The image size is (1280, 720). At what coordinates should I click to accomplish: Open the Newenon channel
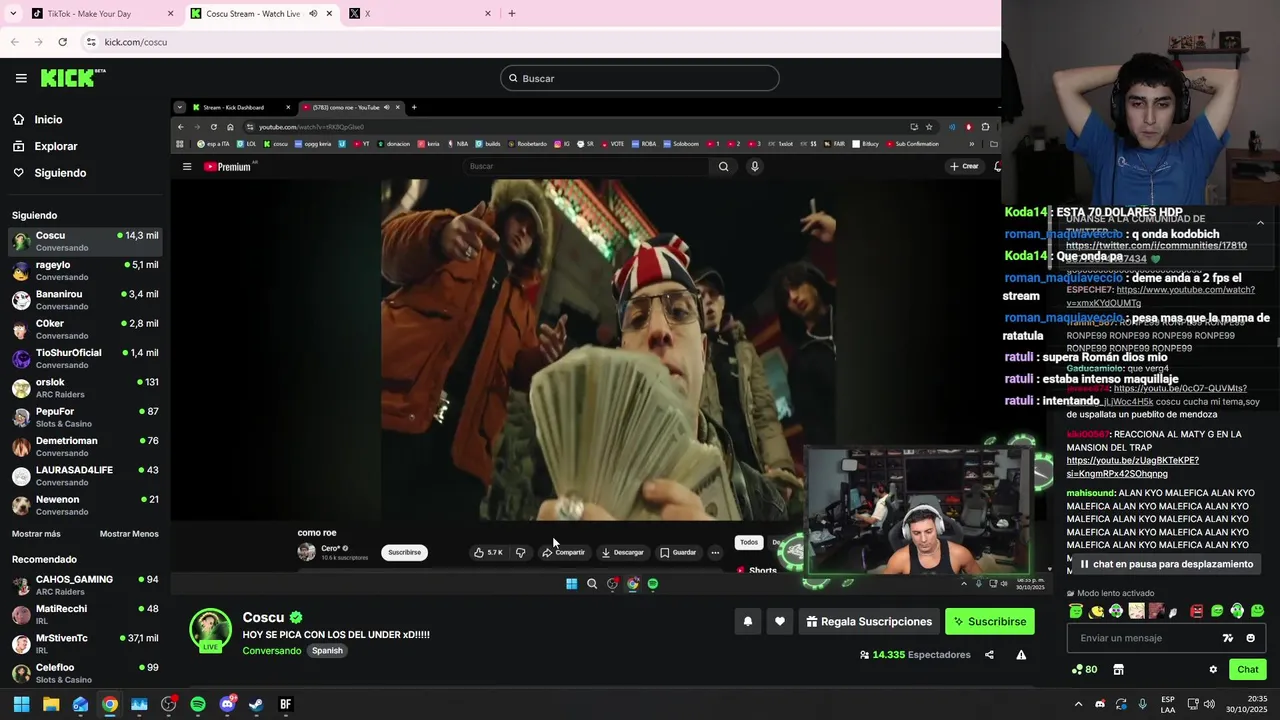pyautogui.click(x=85, y=505)
